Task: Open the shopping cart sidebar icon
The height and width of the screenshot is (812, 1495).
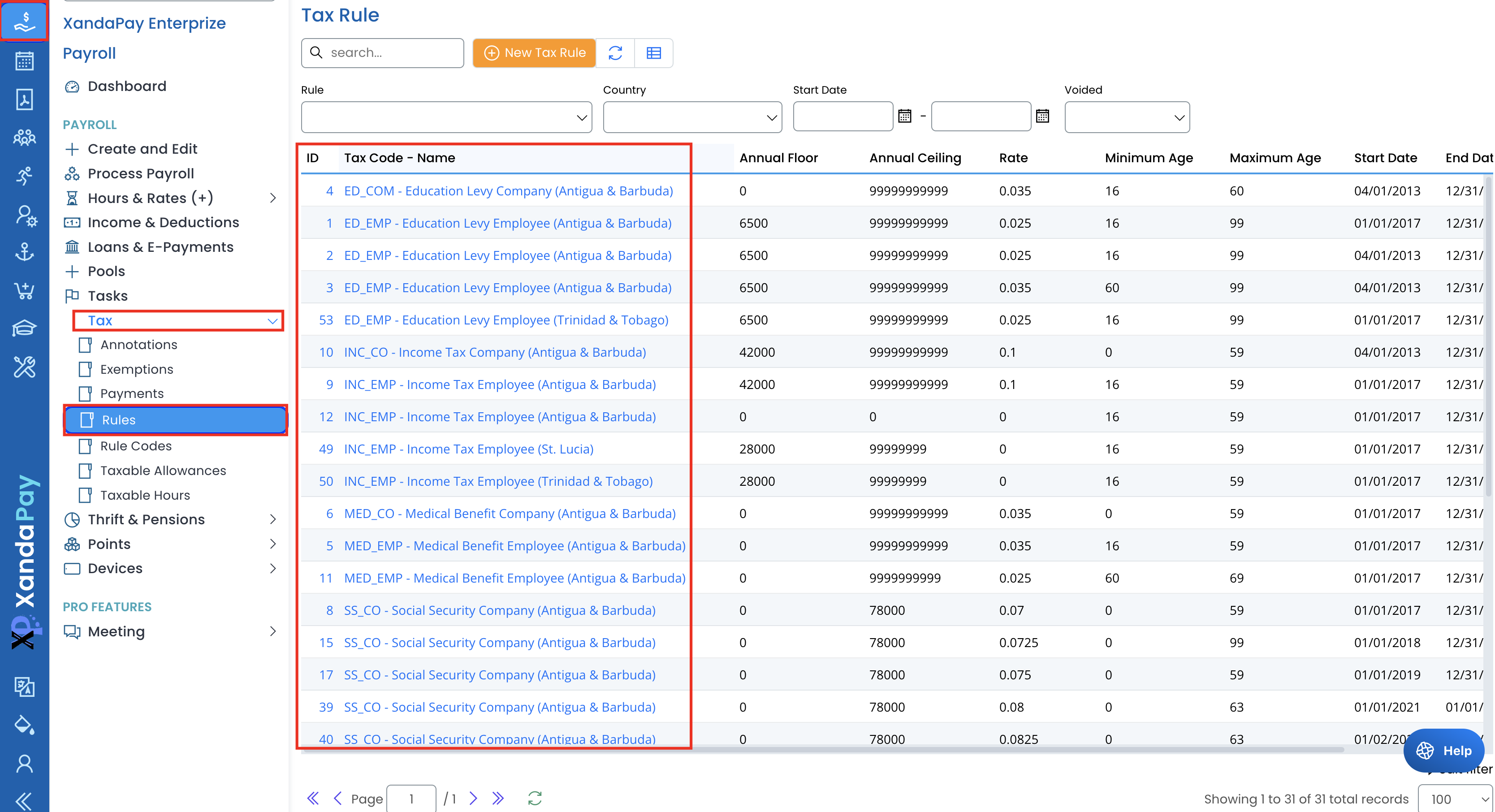Action: coord(24,290)
